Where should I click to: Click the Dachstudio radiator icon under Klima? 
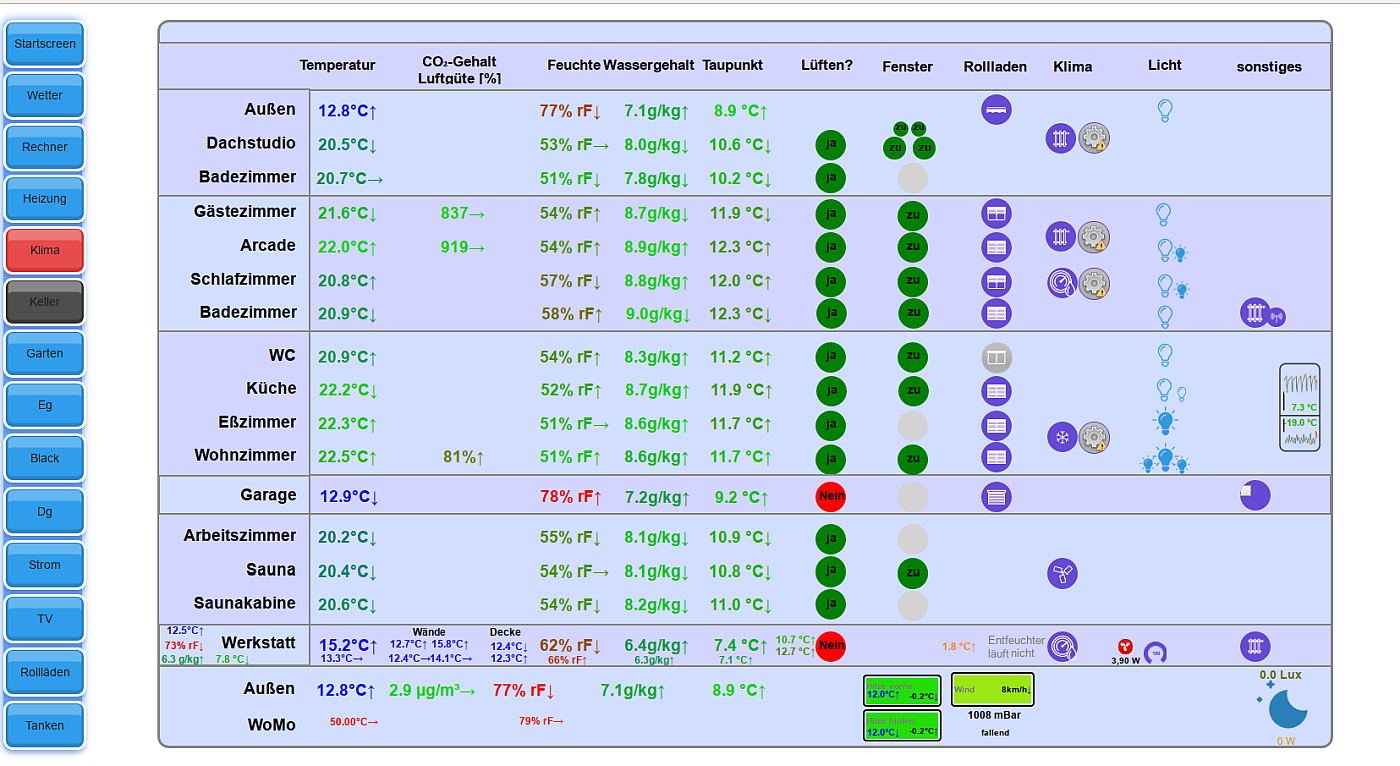[x=1061, y=138]
